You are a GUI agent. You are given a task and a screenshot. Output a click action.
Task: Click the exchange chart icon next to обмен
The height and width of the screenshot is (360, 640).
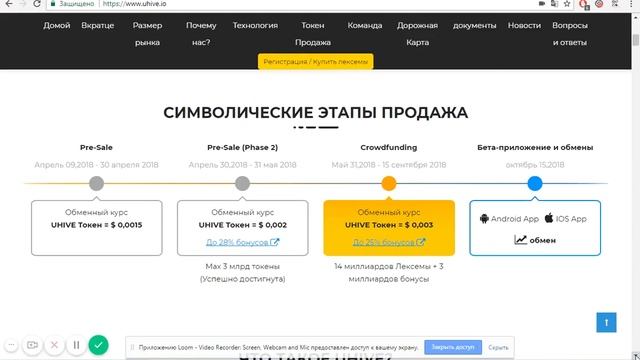pos(520,240)
